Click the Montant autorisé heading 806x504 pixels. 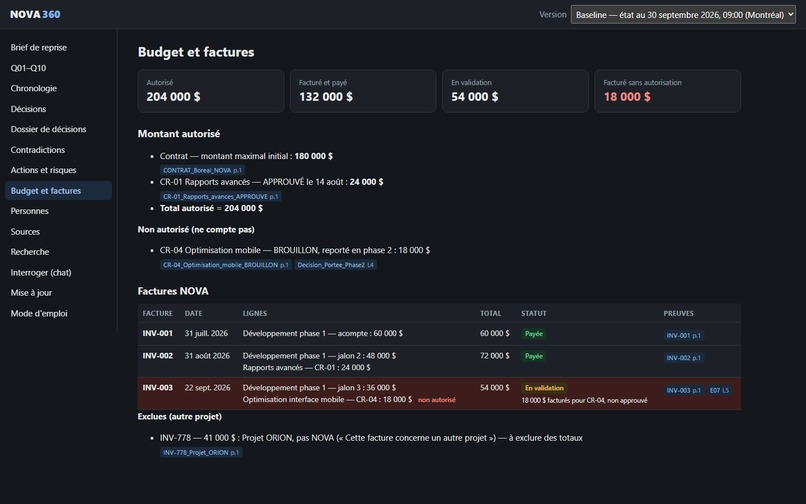click(179, 134)
